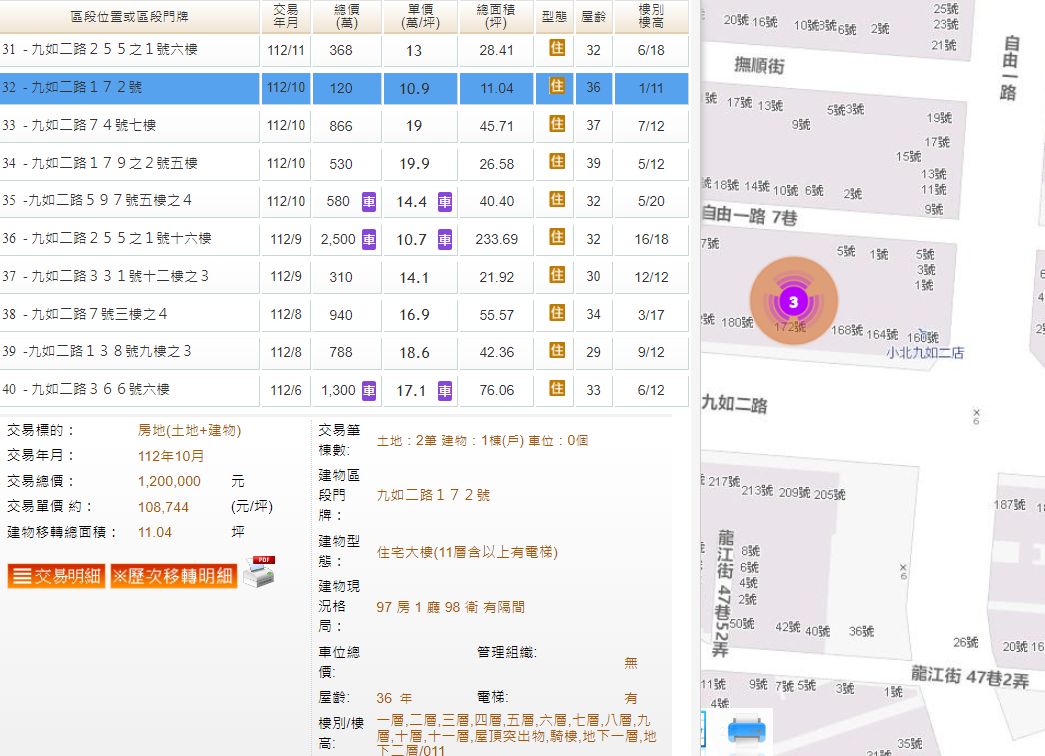
Task: Sort by 型態 column header
Action: (554, 17)
